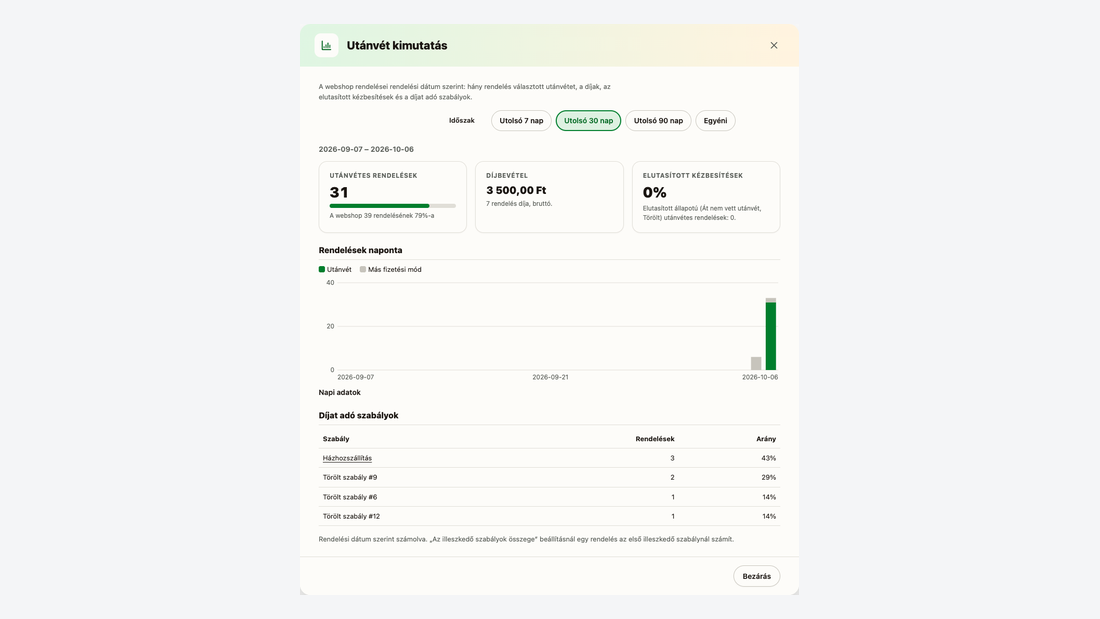Select the Utolsó 30 nap period

[589, 121]
